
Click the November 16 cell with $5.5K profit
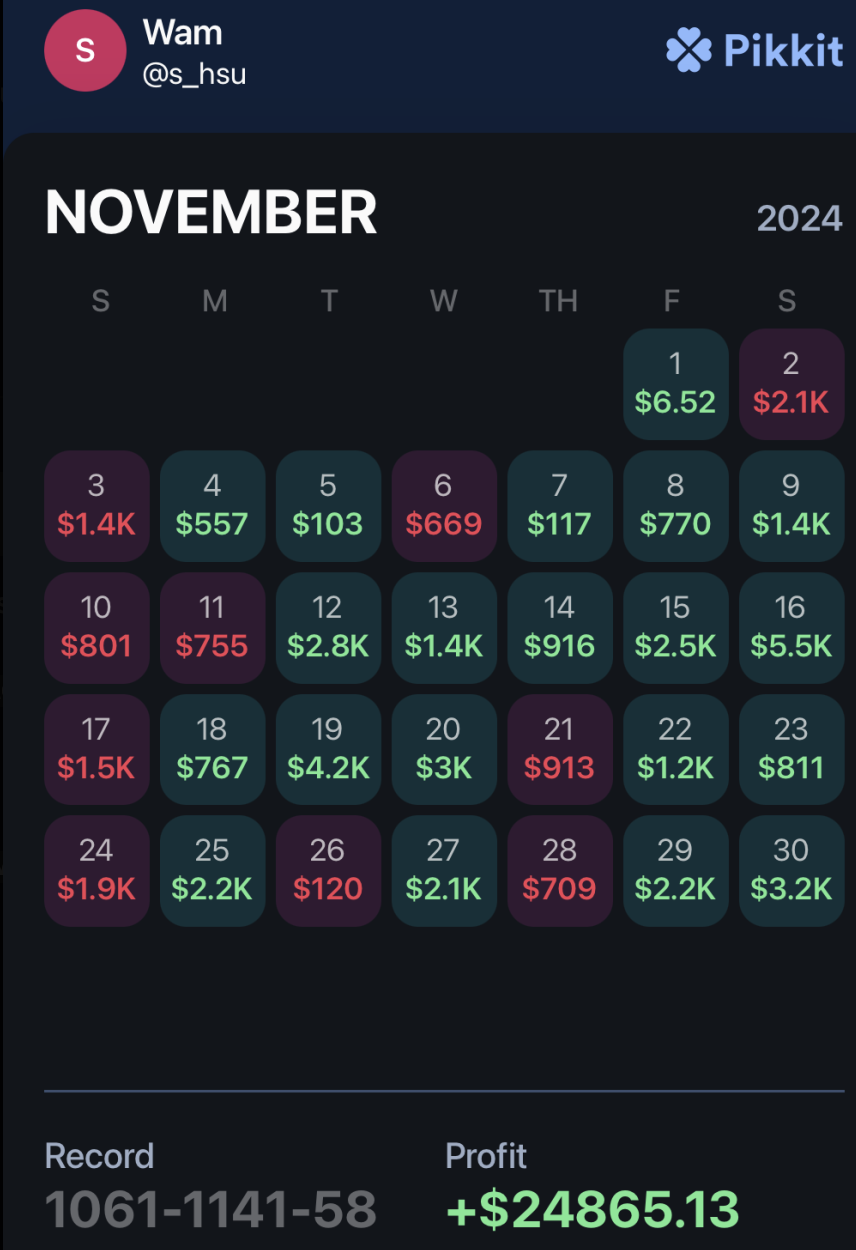[790, 628]
